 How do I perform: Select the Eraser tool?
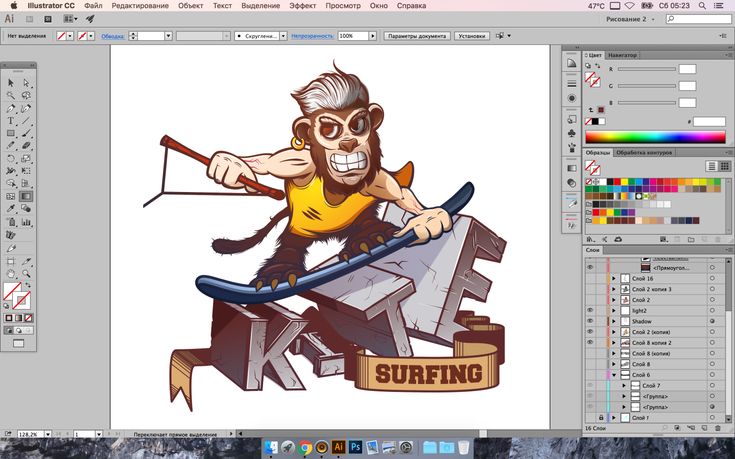click(26, 146)
